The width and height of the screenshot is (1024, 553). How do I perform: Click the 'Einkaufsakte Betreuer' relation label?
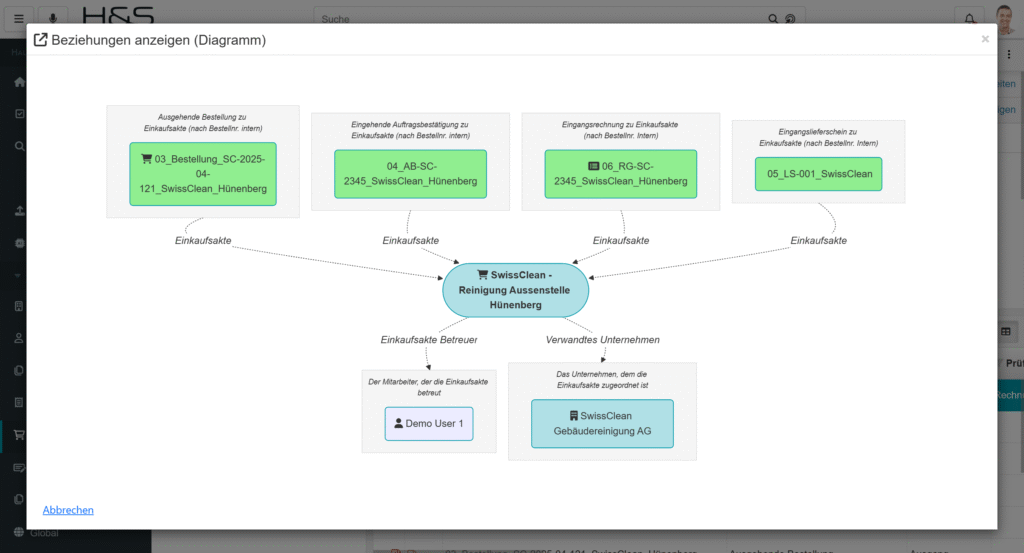429,340
